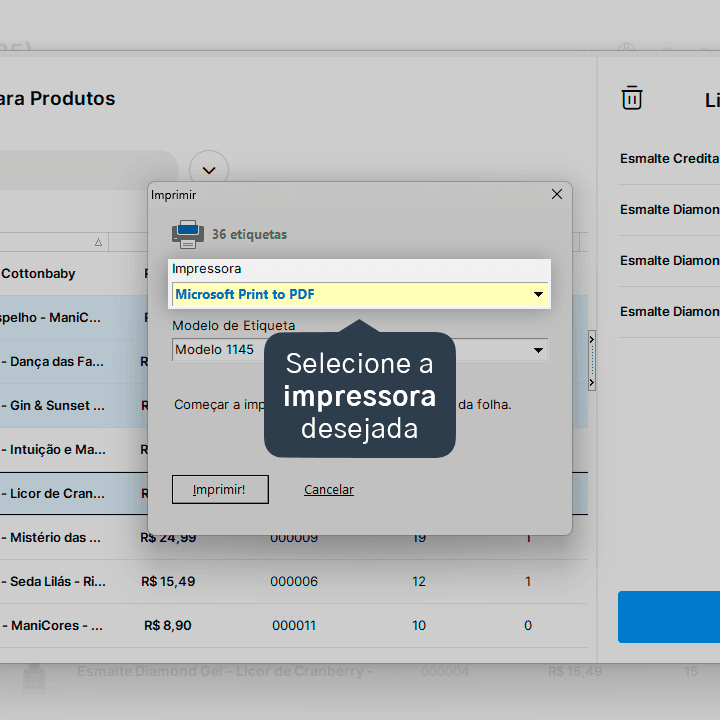Select the Intuição e Ma... product row
Viewport: 720px width, 720px height.
pyautogui.click(x=73, y=450)
